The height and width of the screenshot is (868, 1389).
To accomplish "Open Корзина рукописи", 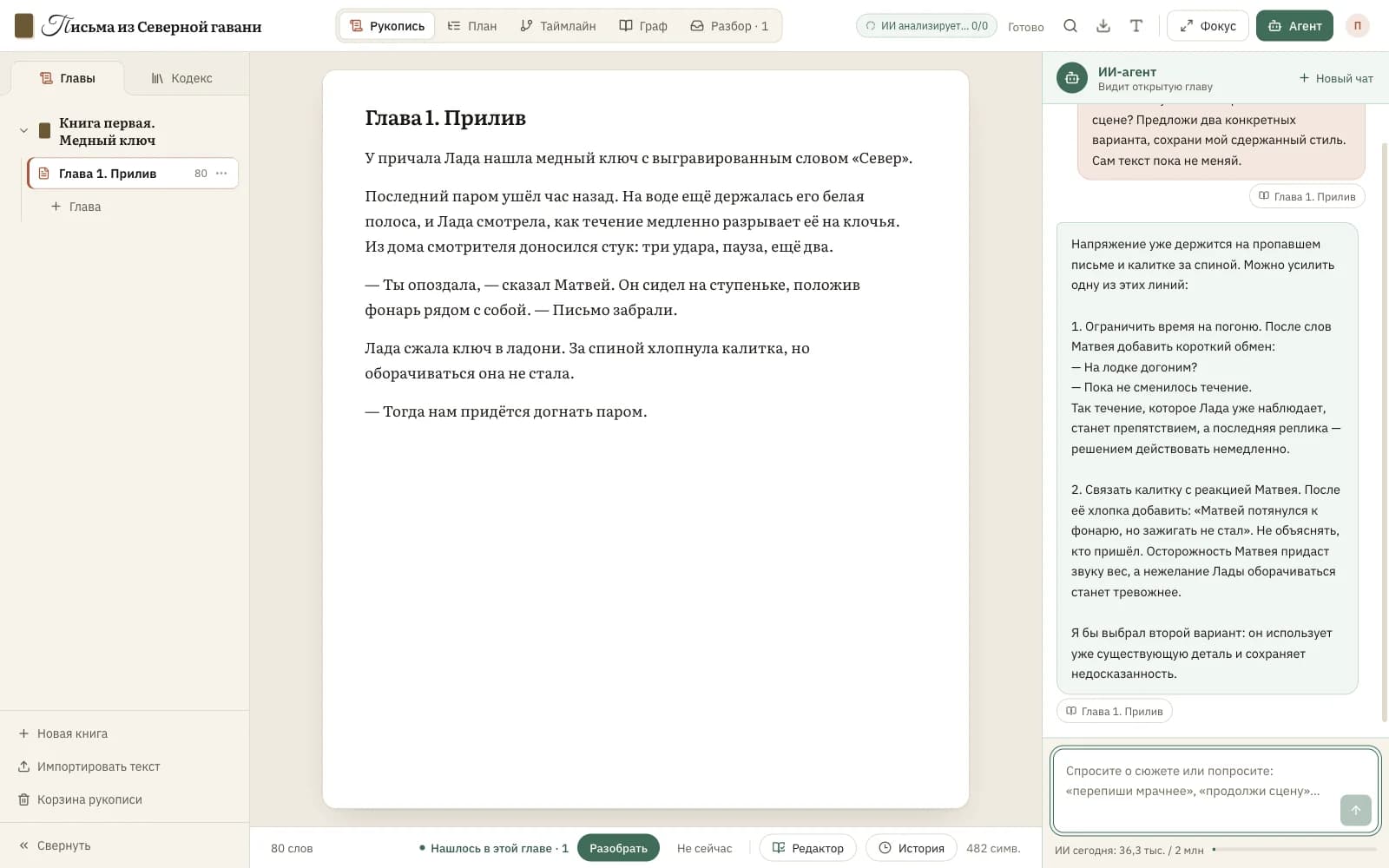I will click(80, 799).
